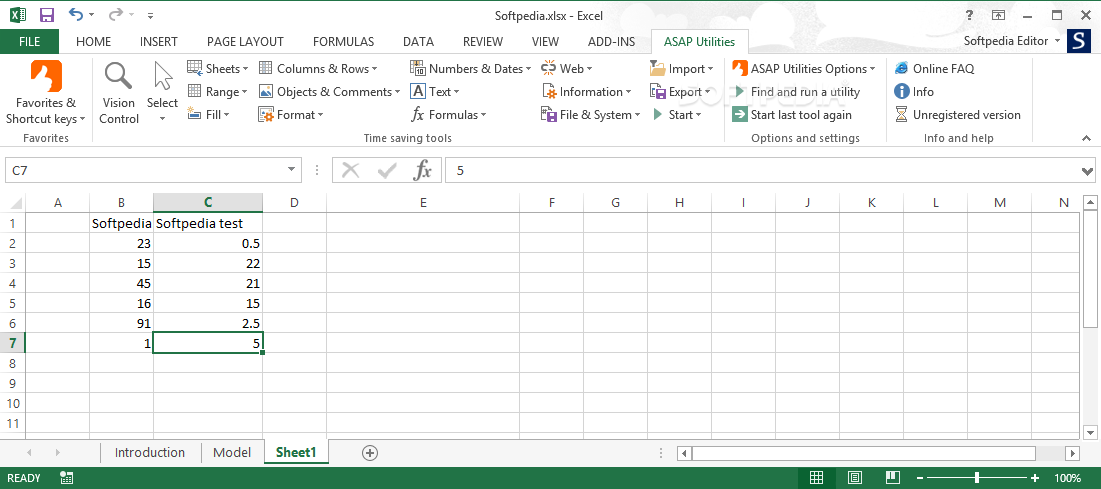Screen dimensions: 1101x489
Task: Click the Softpedia test header cell
Action: [208, 223]
